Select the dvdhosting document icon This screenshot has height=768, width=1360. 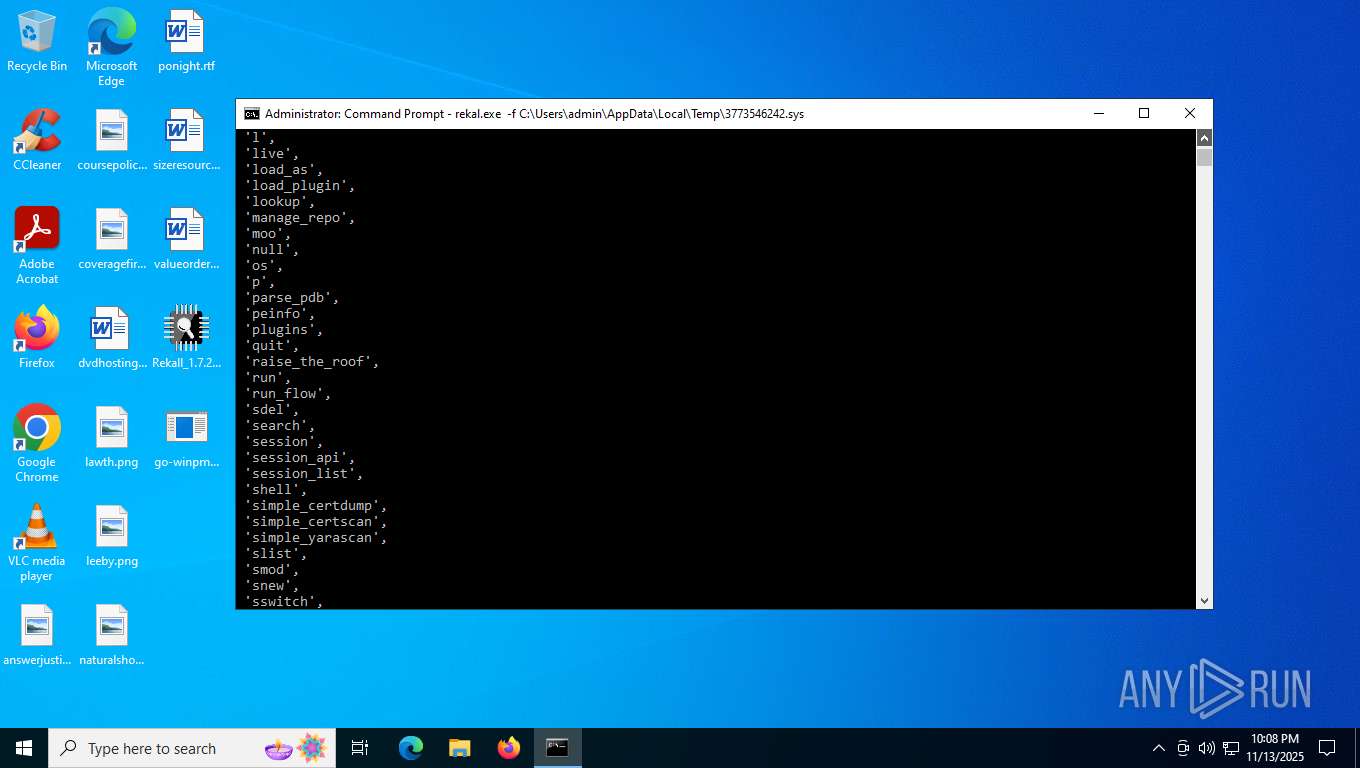[x=111, y=338]
